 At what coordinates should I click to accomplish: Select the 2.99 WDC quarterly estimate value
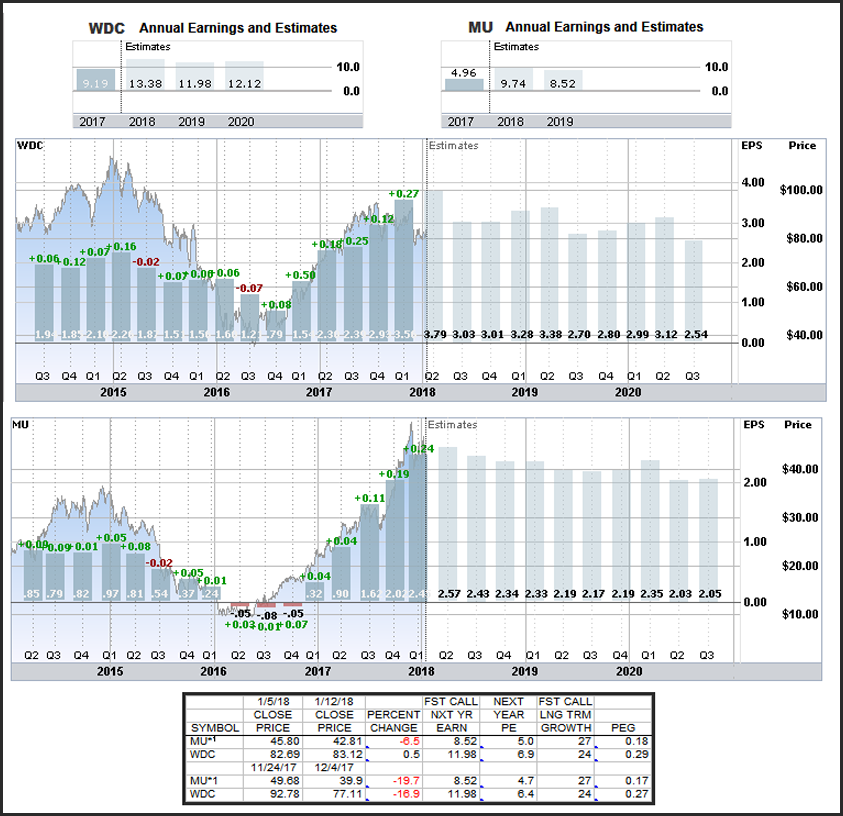[x=637, y=334]
